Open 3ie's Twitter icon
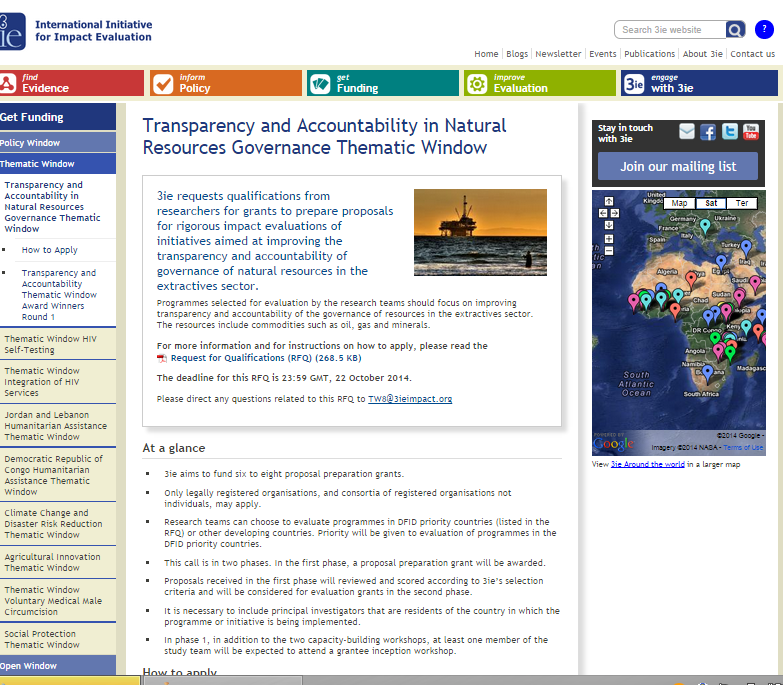 click(729, 132)
